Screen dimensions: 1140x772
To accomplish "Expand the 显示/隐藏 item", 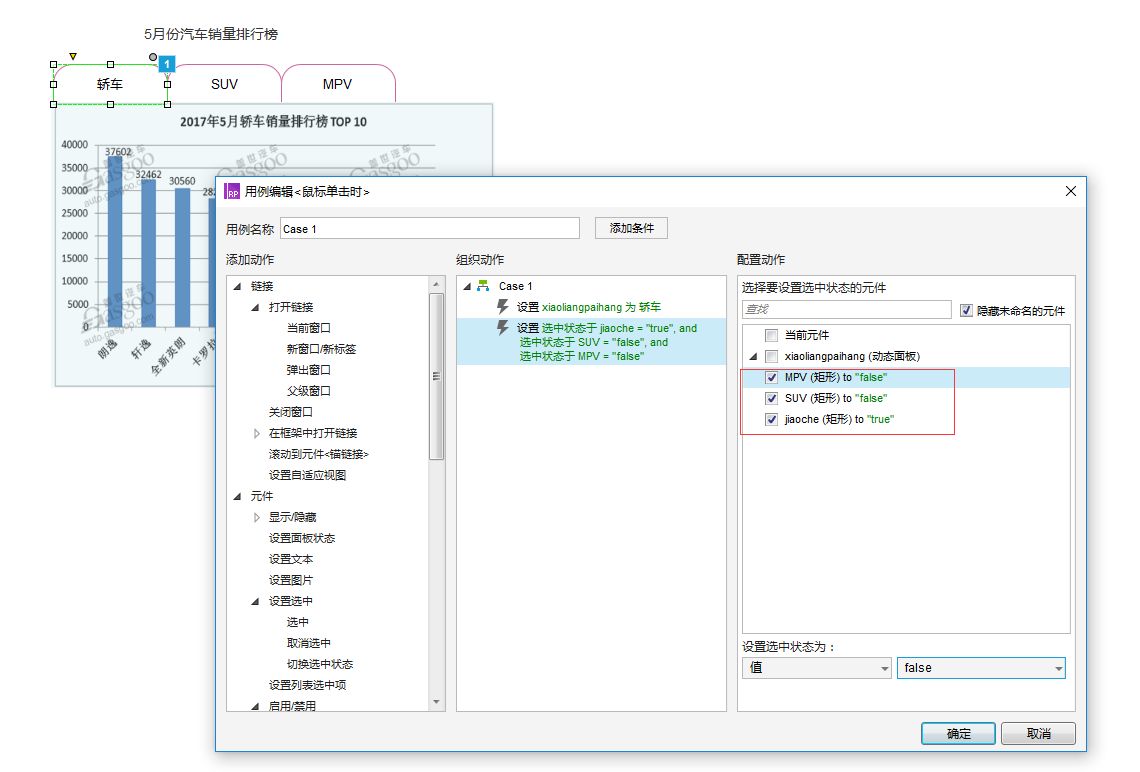I will pos(256,518).
